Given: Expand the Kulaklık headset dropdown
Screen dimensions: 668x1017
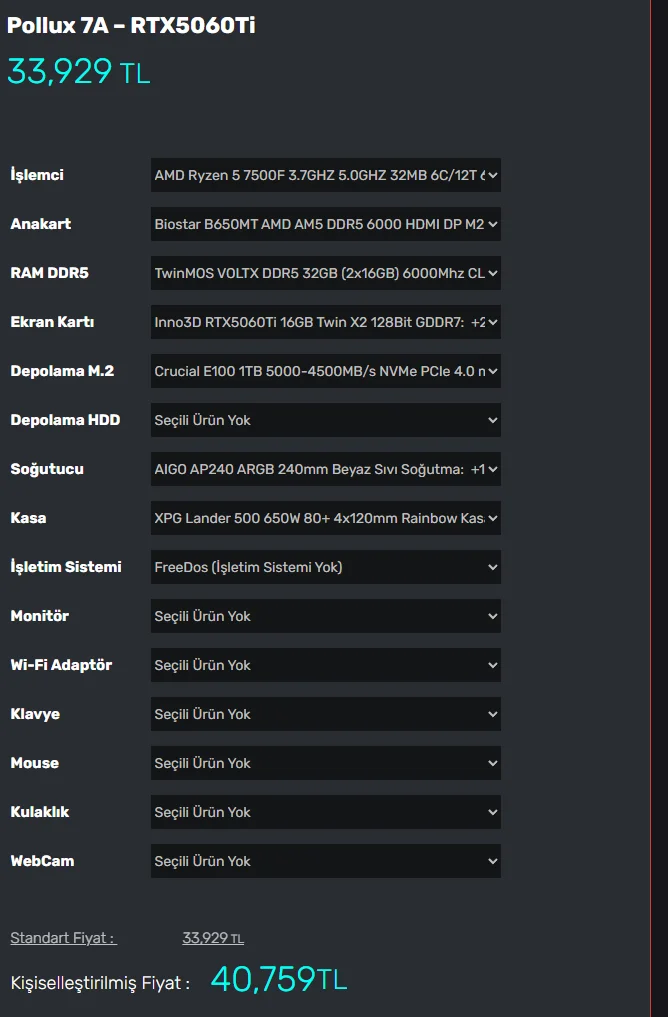Looking at the screenshot, I should 325,812.
